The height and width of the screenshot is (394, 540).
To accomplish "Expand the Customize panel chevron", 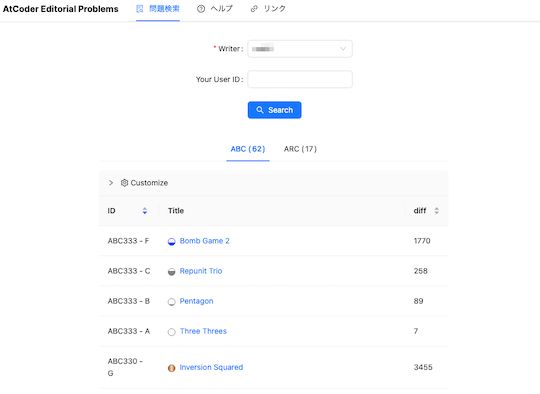I will click(x=111, y=183).
